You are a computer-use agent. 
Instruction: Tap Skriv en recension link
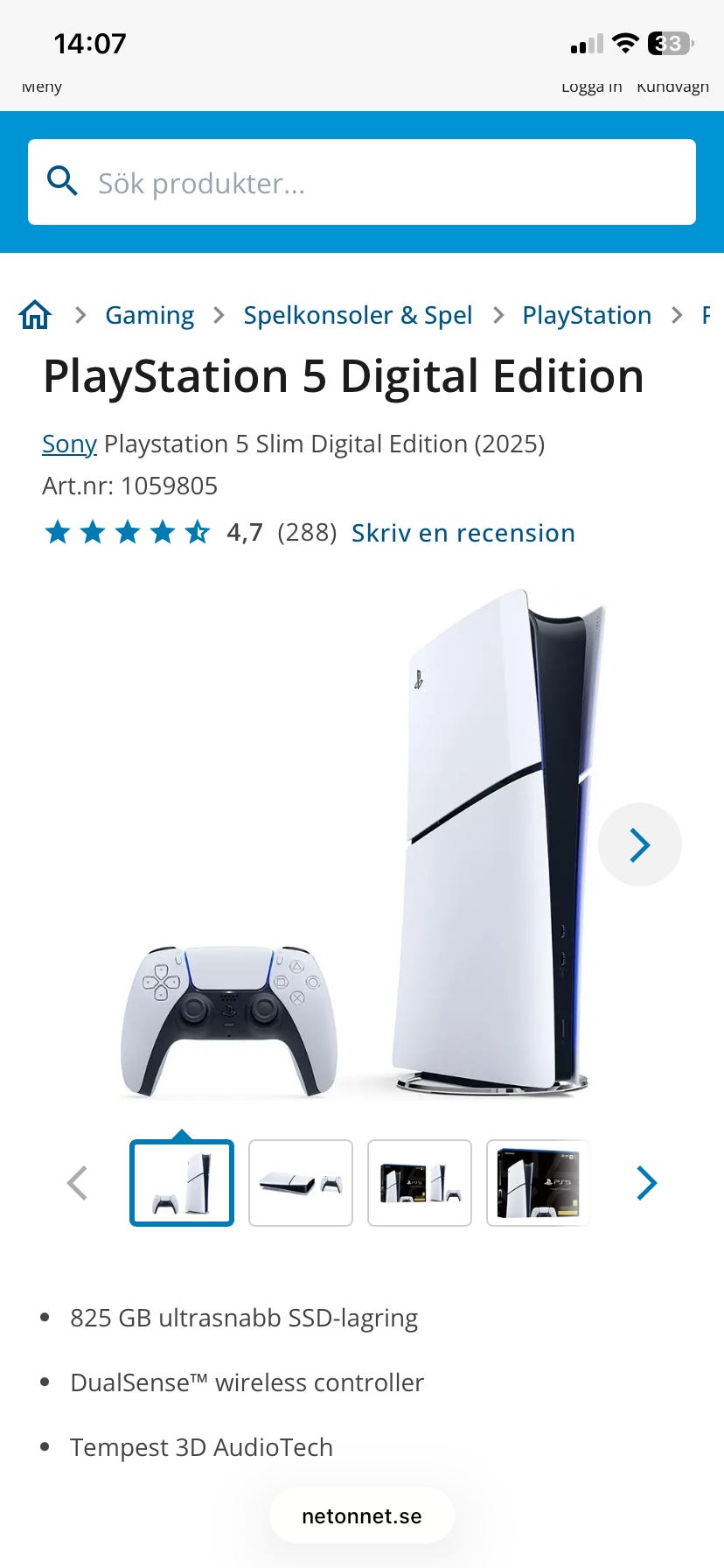point(463,533)
